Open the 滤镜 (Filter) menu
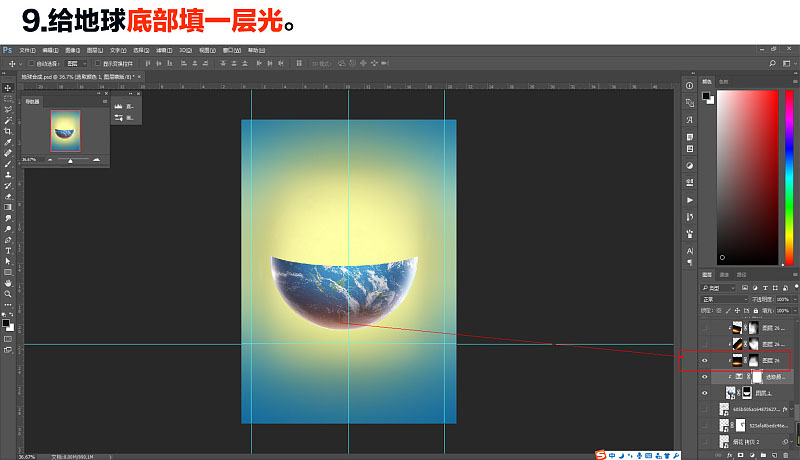 point(163,50)
